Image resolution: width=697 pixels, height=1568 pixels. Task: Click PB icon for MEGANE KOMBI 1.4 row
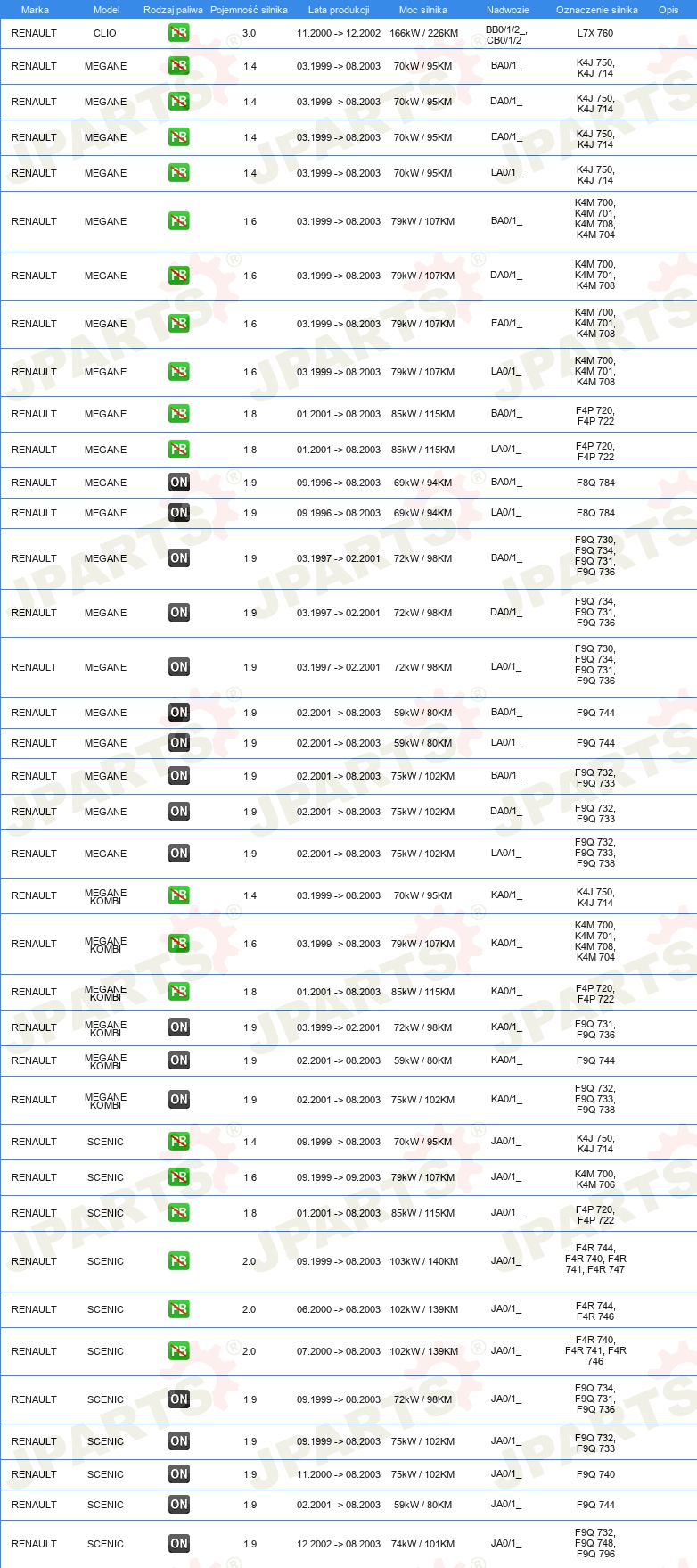pyautogui.click(x=179, y=895)
